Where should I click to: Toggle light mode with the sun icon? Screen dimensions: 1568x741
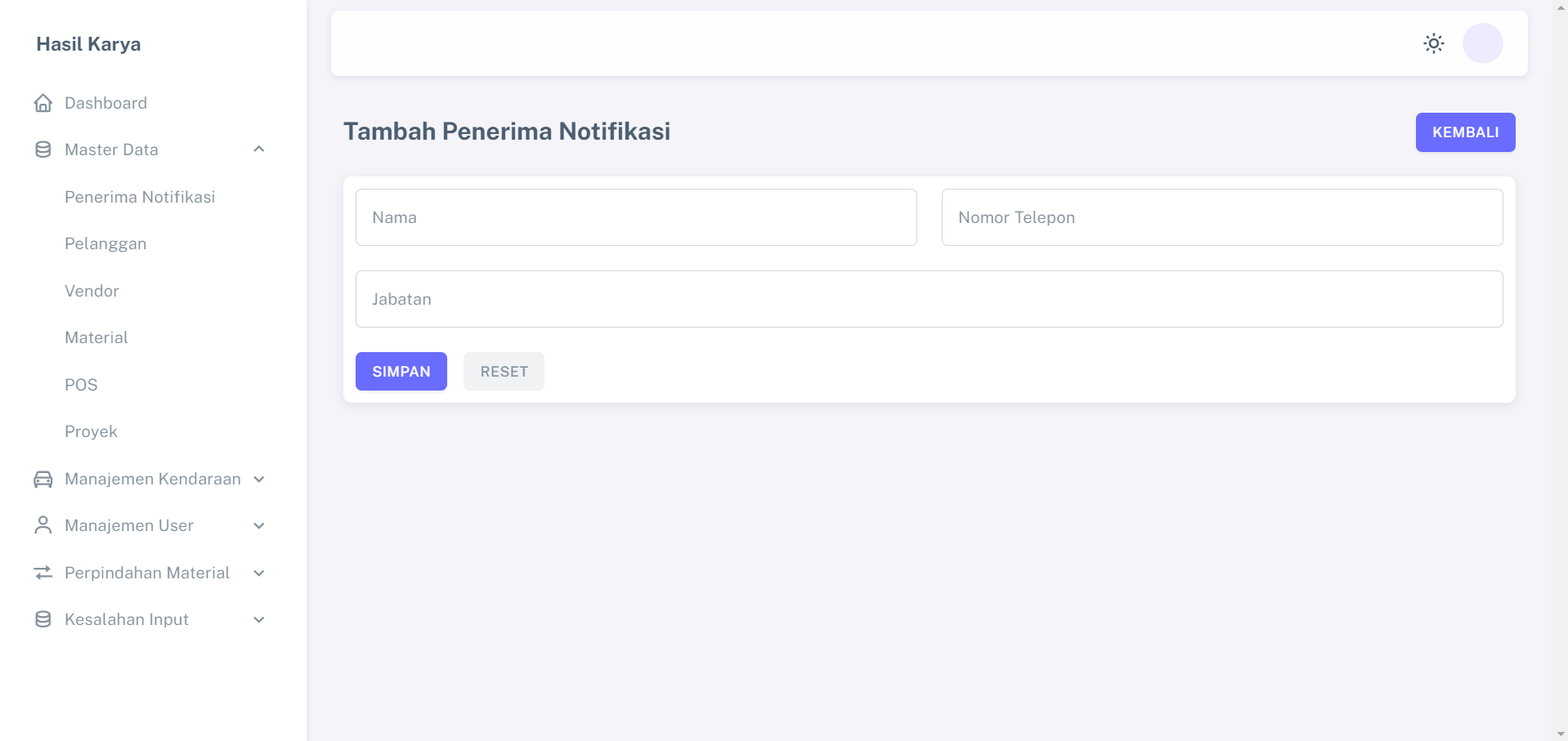tap(1433, 43)
